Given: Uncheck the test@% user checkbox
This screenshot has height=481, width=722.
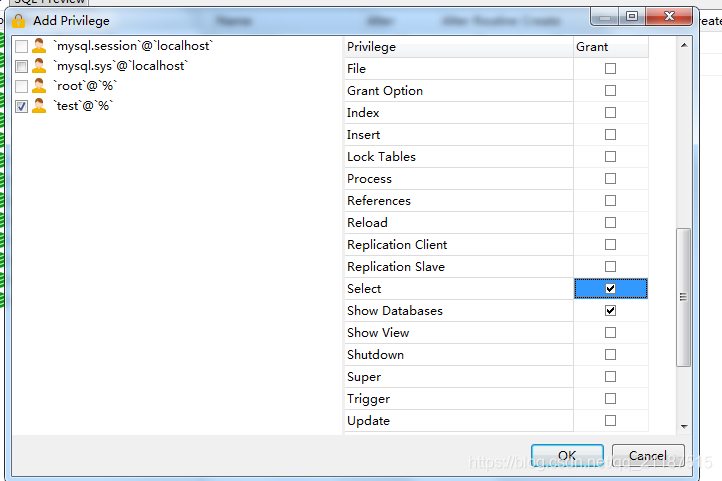Looking at the screenshot, I should [x=21, y=106].
